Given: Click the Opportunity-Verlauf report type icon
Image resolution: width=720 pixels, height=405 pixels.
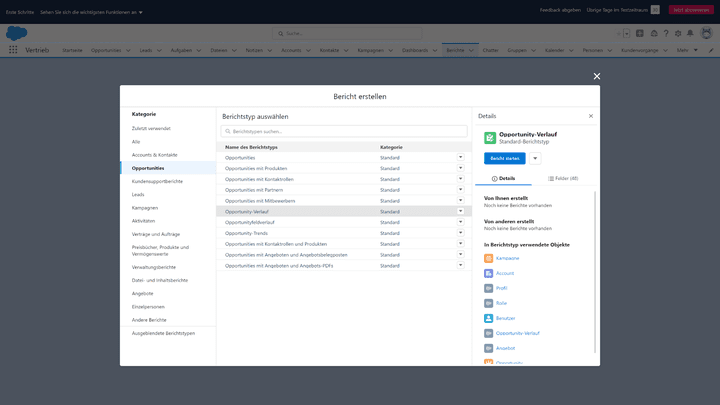Looking at the screenshot, I should pyautogui.click(x=490, y=137).
